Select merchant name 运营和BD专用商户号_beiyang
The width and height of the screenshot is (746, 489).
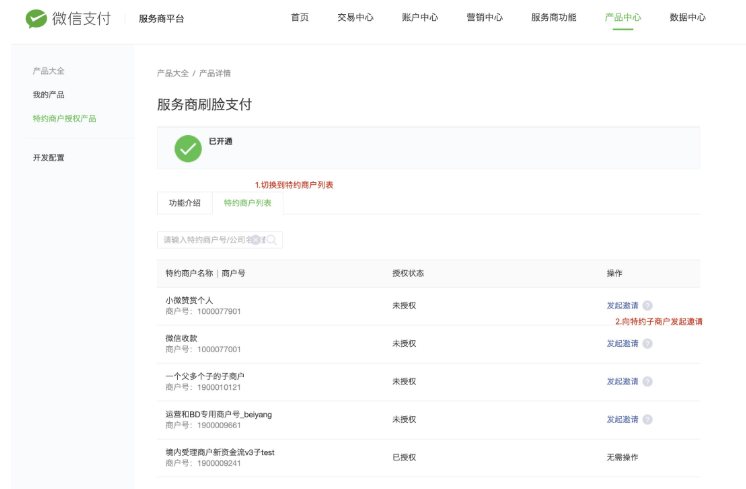click(219, 414)
